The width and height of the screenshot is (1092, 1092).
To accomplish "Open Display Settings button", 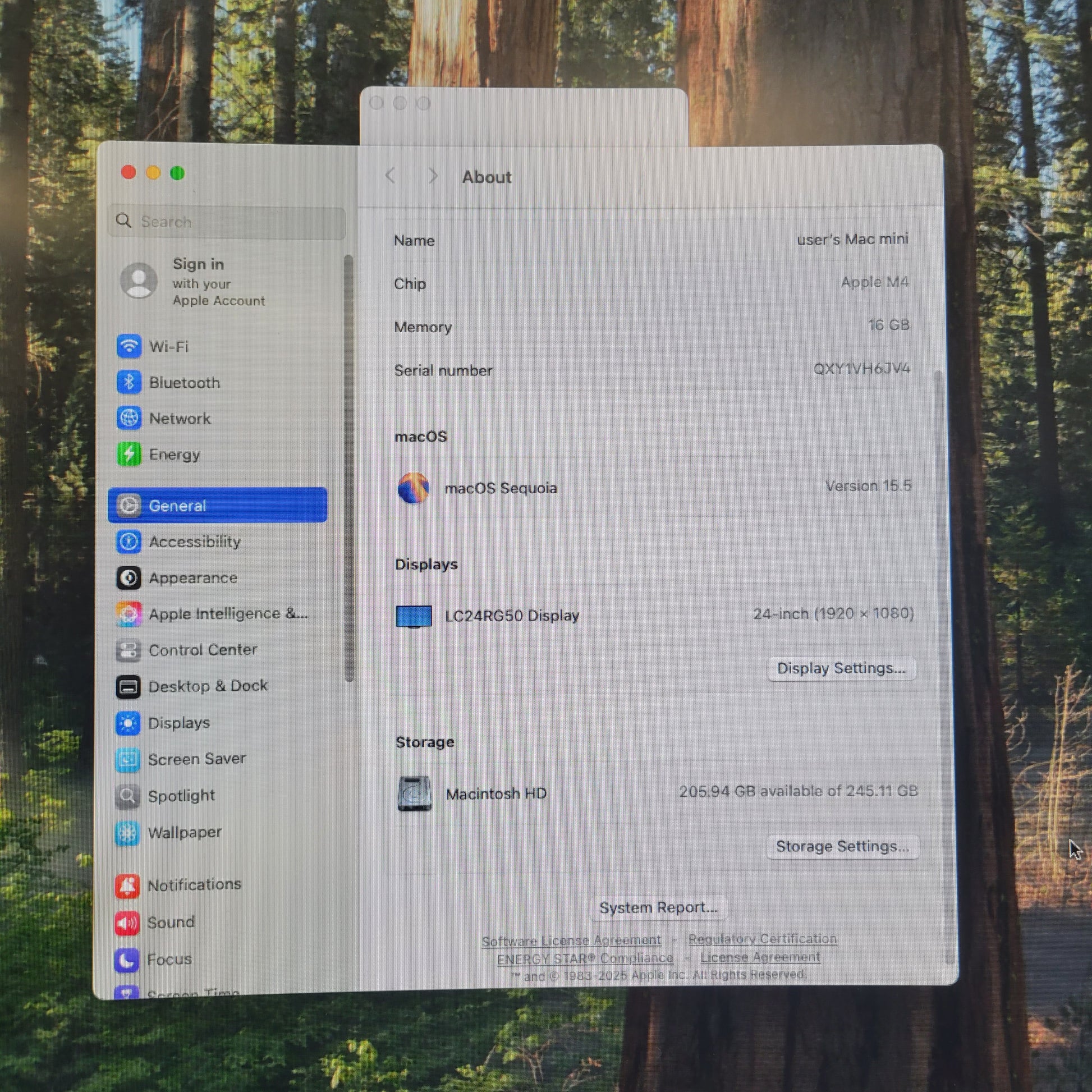I will coord(841,668).
